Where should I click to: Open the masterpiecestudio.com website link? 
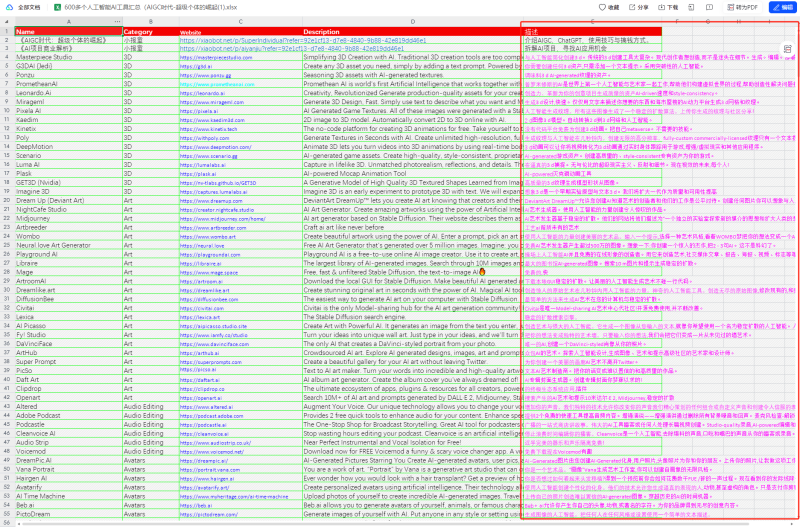pos(217,58)
